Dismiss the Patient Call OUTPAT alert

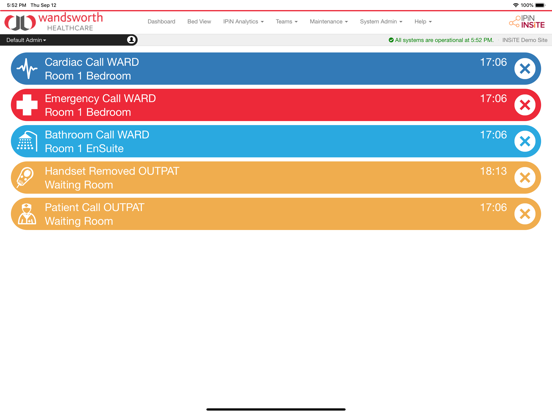[x=525, y=214]
